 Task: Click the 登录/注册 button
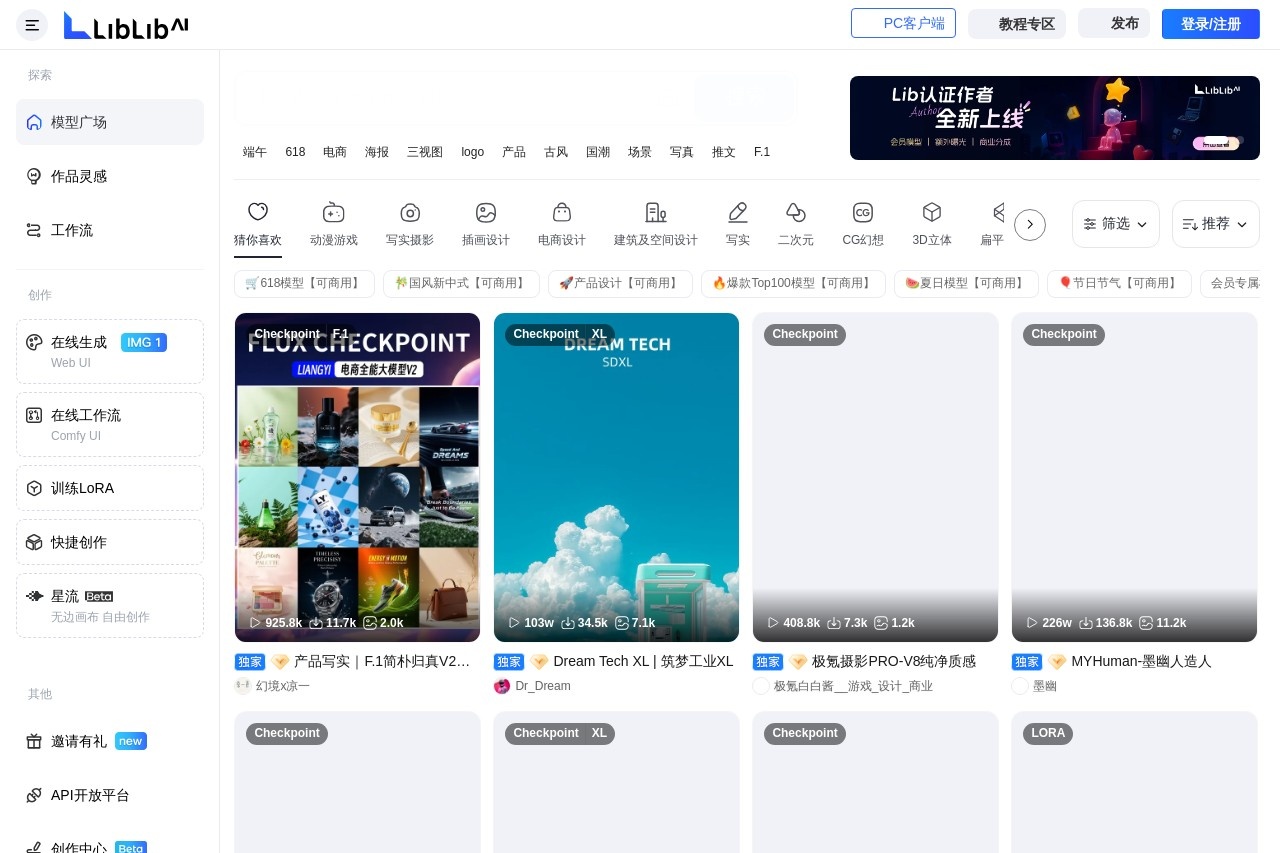click(1210, 24)
